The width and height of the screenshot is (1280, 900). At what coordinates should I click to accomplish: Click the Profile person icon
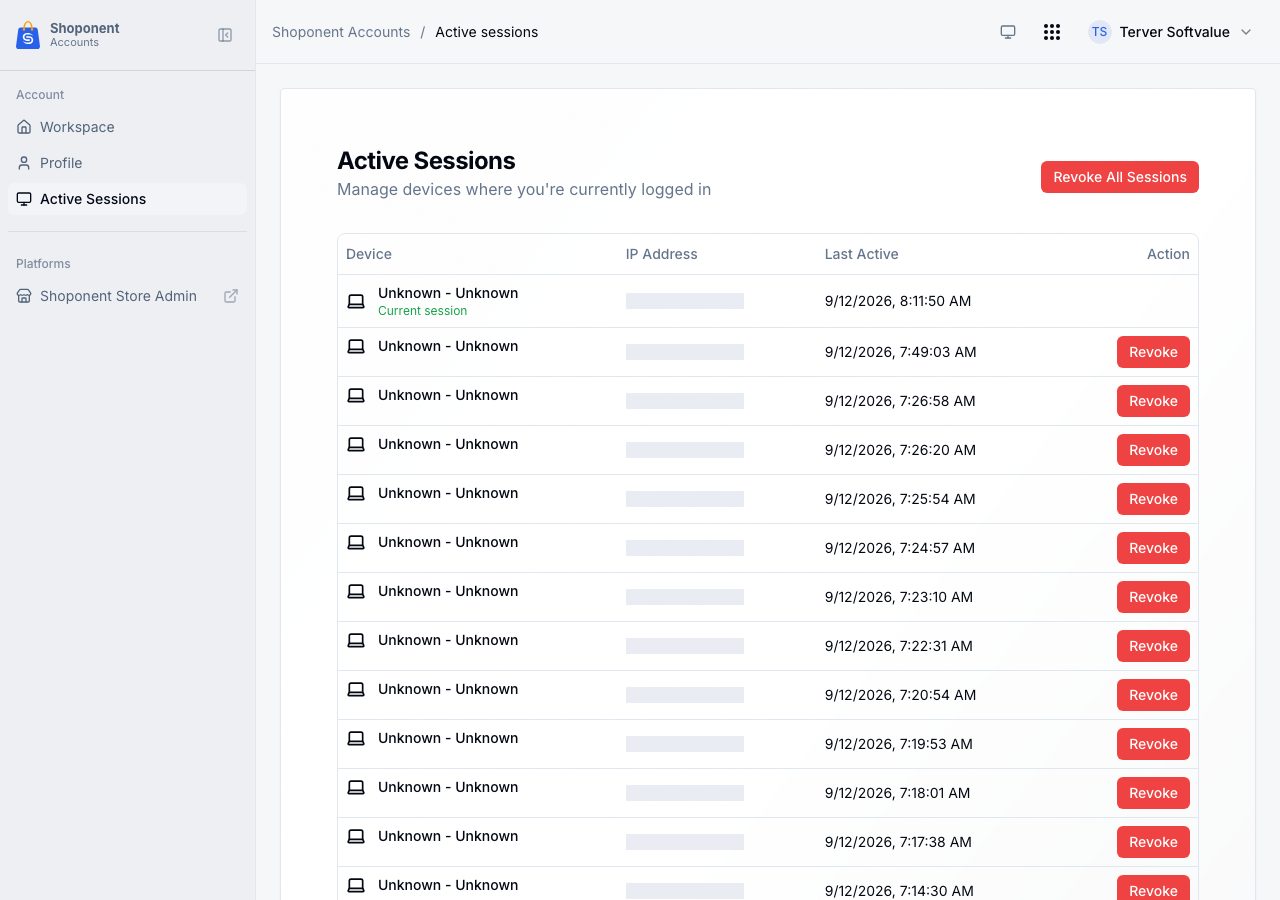click(x=24, y=163)
